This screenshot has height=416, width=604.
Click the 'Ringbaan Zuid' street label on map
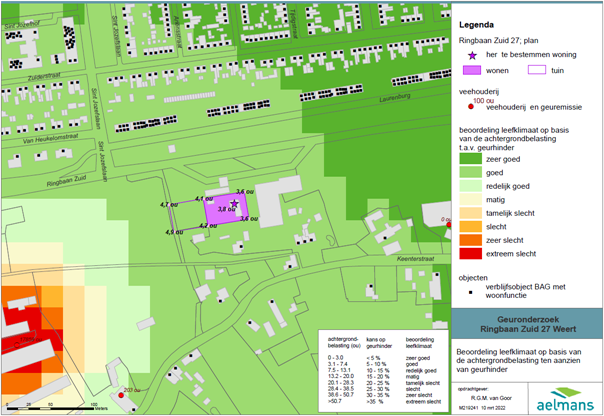click(x=66, y=181)
